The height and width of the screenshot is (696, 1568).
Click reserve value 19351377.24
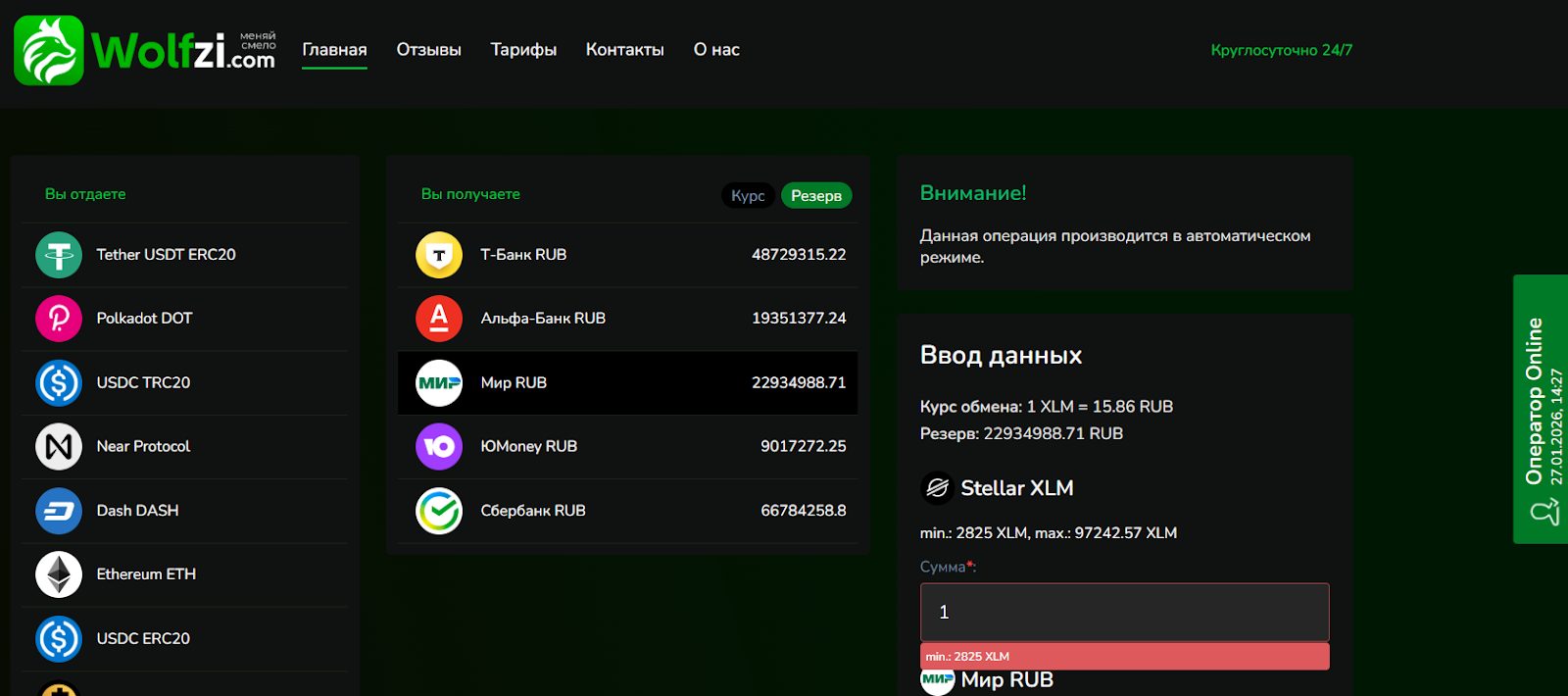pos(799,319)
